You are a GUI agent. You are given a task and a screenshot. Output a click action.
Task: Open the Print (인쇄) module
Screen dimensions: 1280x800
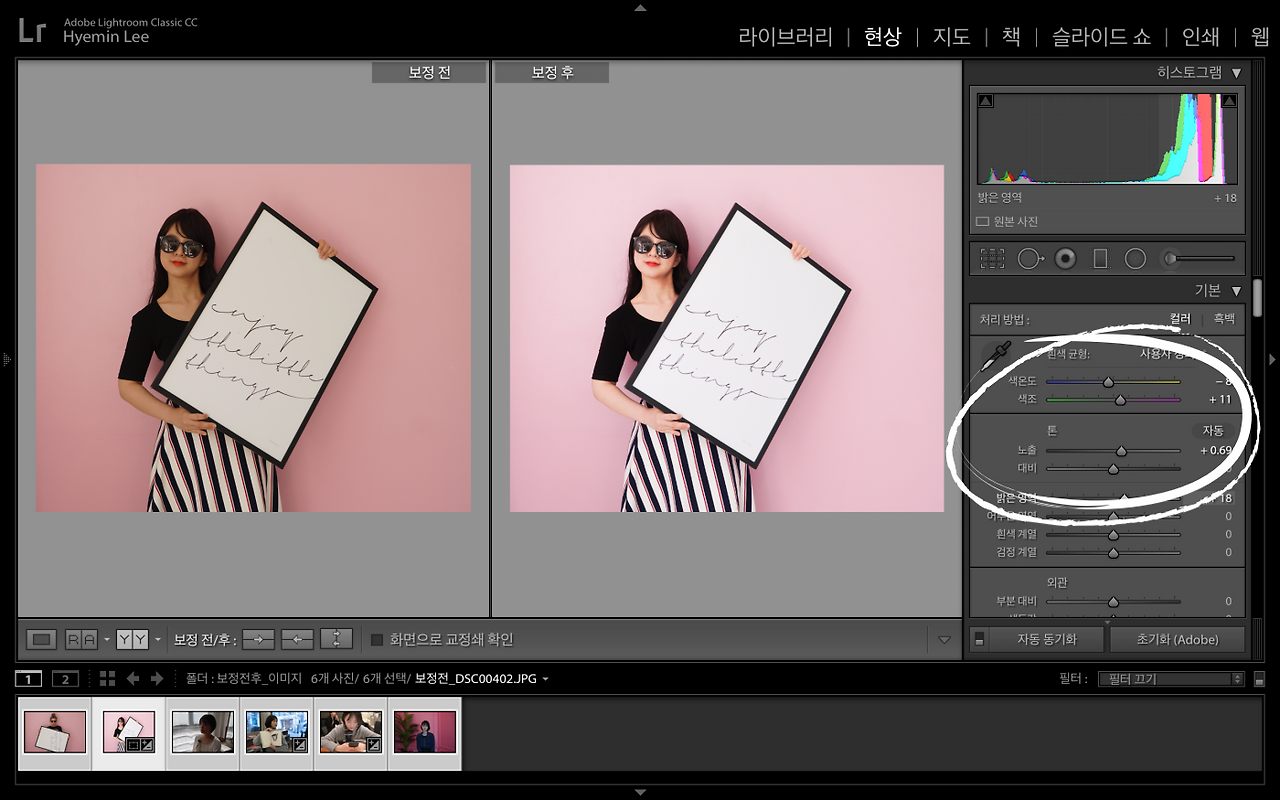[x=1200, y=37]
